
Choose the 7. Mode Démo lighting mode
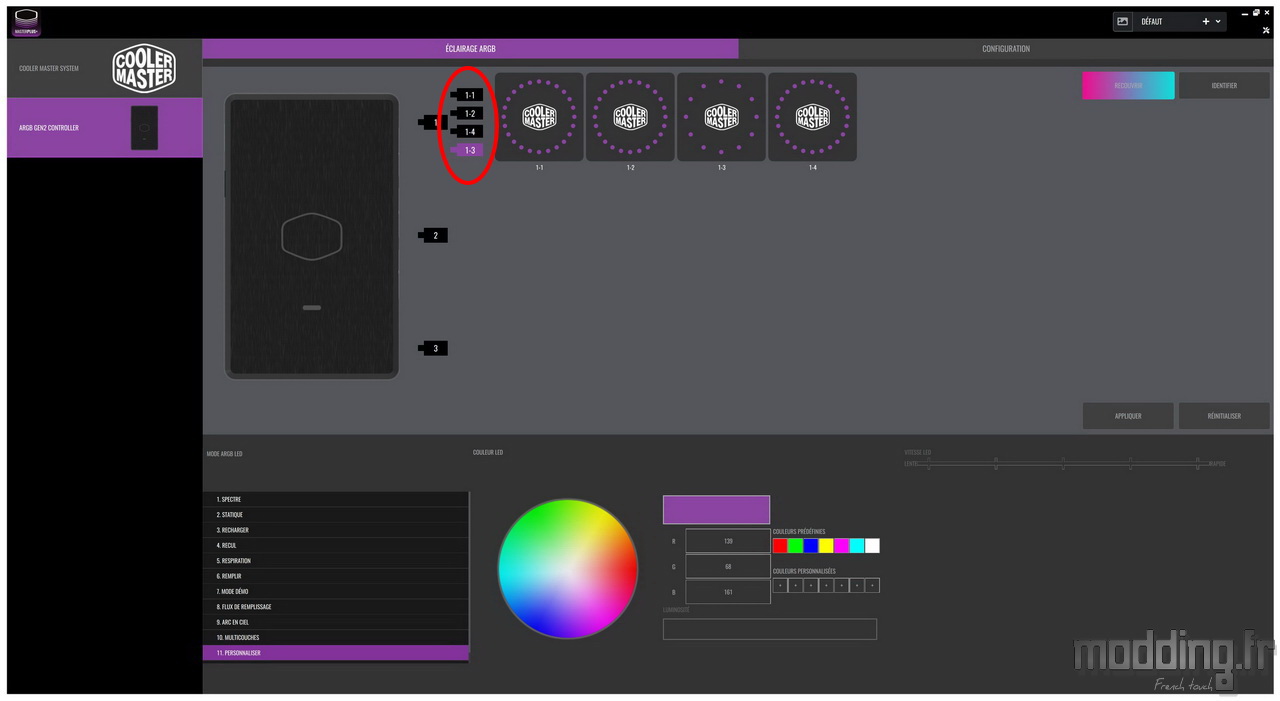pyautogui.click(x=336, y=591)
